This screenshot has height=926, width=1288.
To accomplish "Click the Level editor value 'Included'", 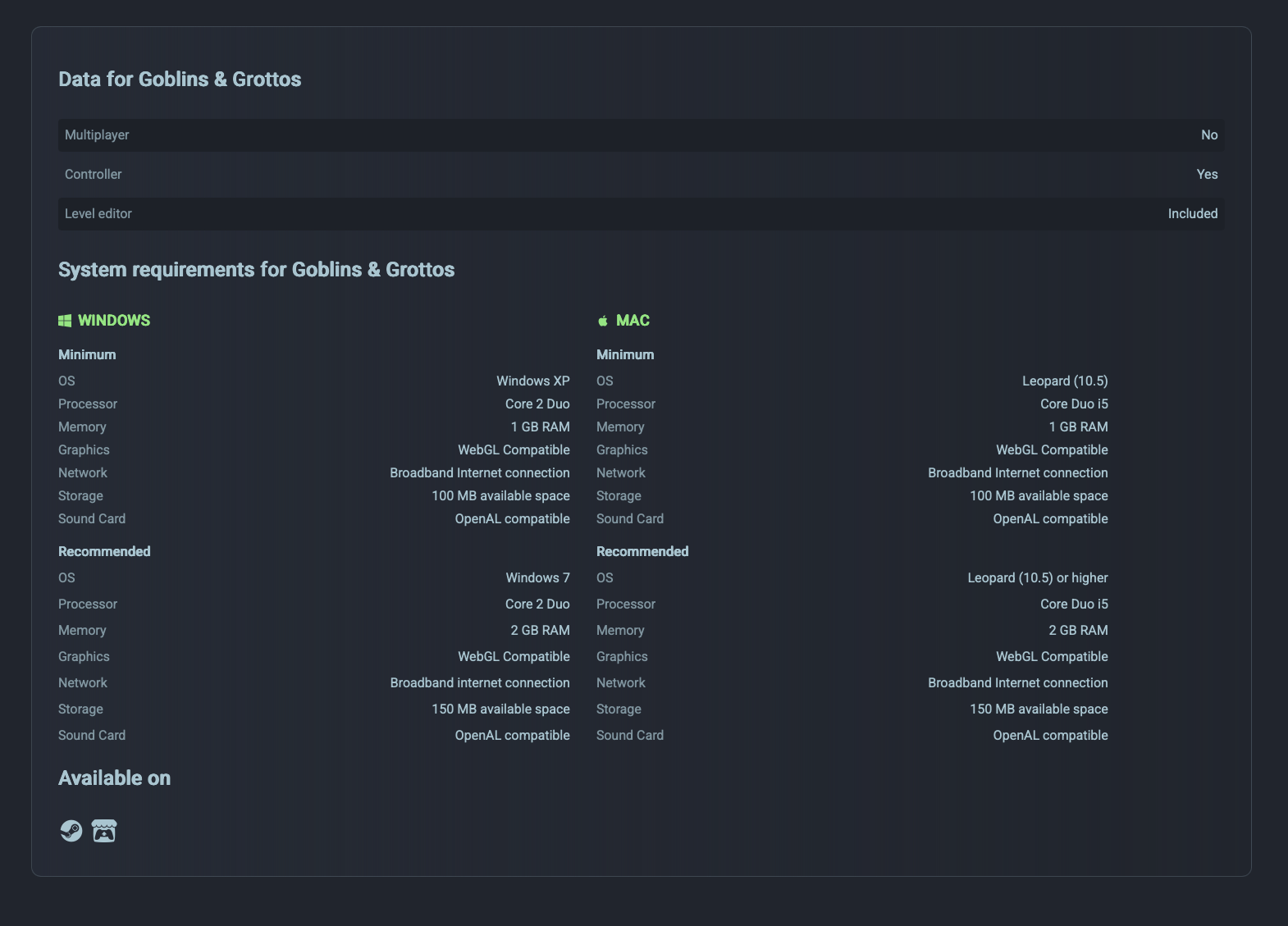I will tap(1193, 213).
